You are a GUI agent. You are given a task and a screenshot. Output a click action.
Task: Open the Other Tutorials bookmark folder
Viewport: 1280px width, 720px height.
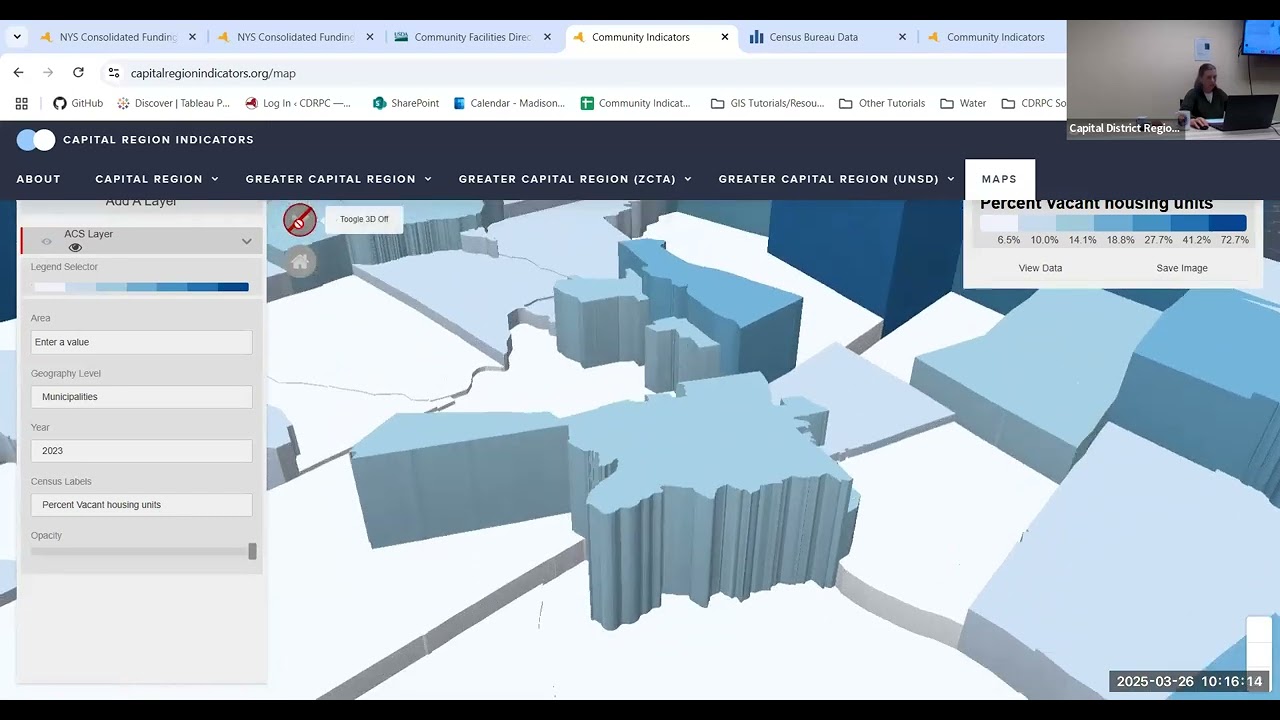coord(882,103)
